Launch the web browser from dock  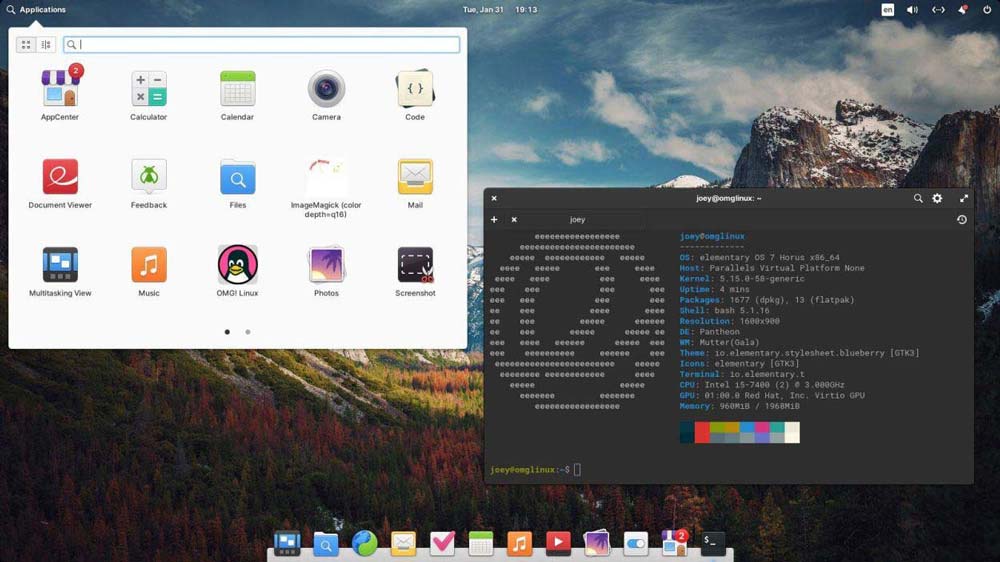(365, 544)
